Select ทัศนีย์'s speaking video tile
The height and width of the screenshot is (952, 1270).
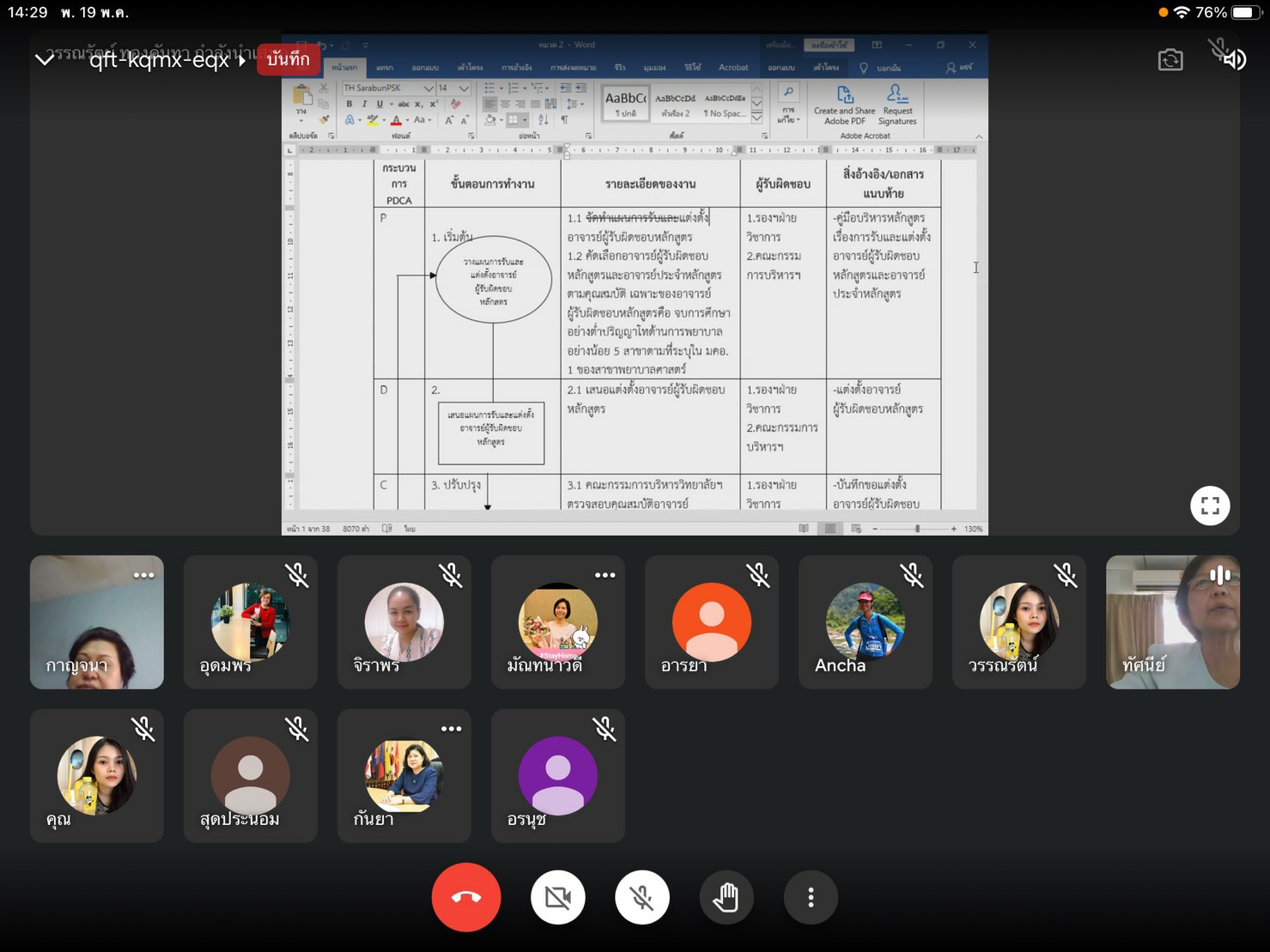1172,622
